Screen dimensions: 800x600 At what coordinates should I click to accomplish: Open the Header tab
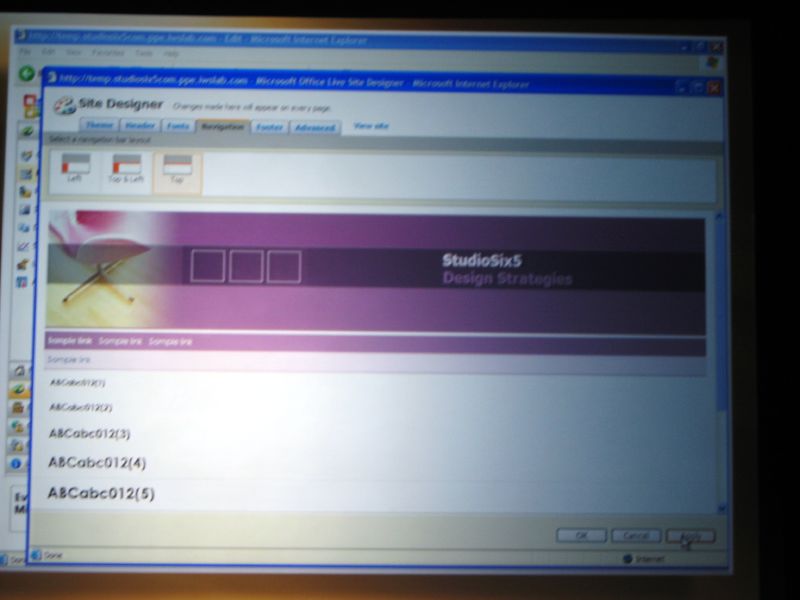[139, 126]
